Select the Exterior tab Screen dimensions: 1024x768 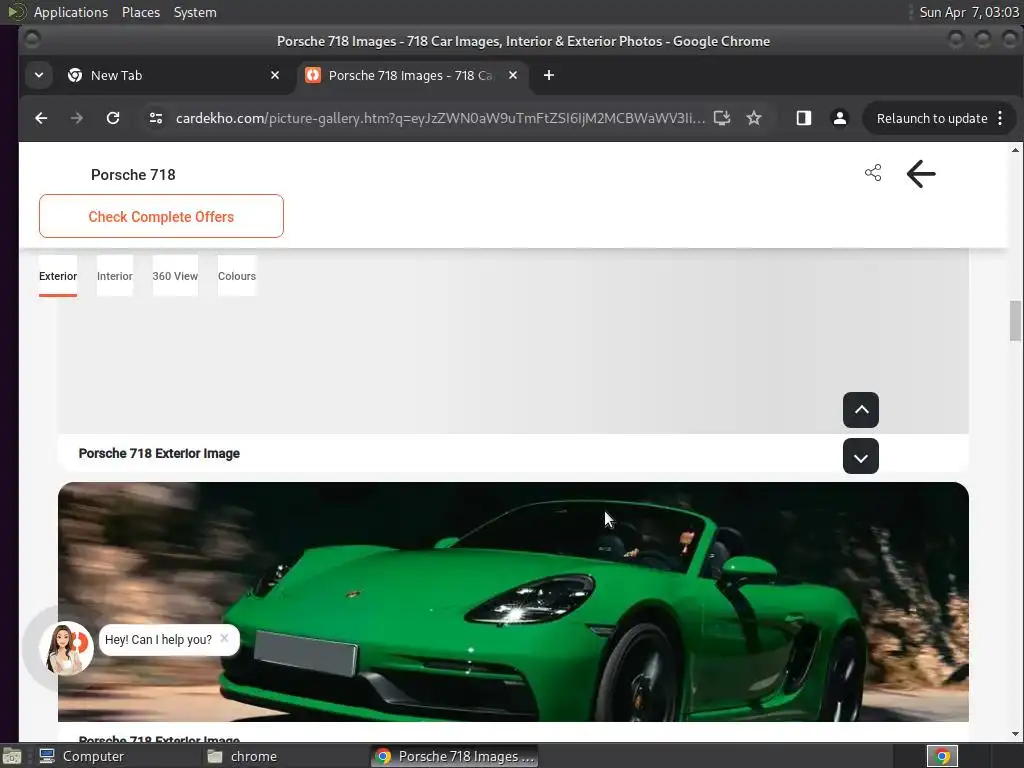click(58, 276)
